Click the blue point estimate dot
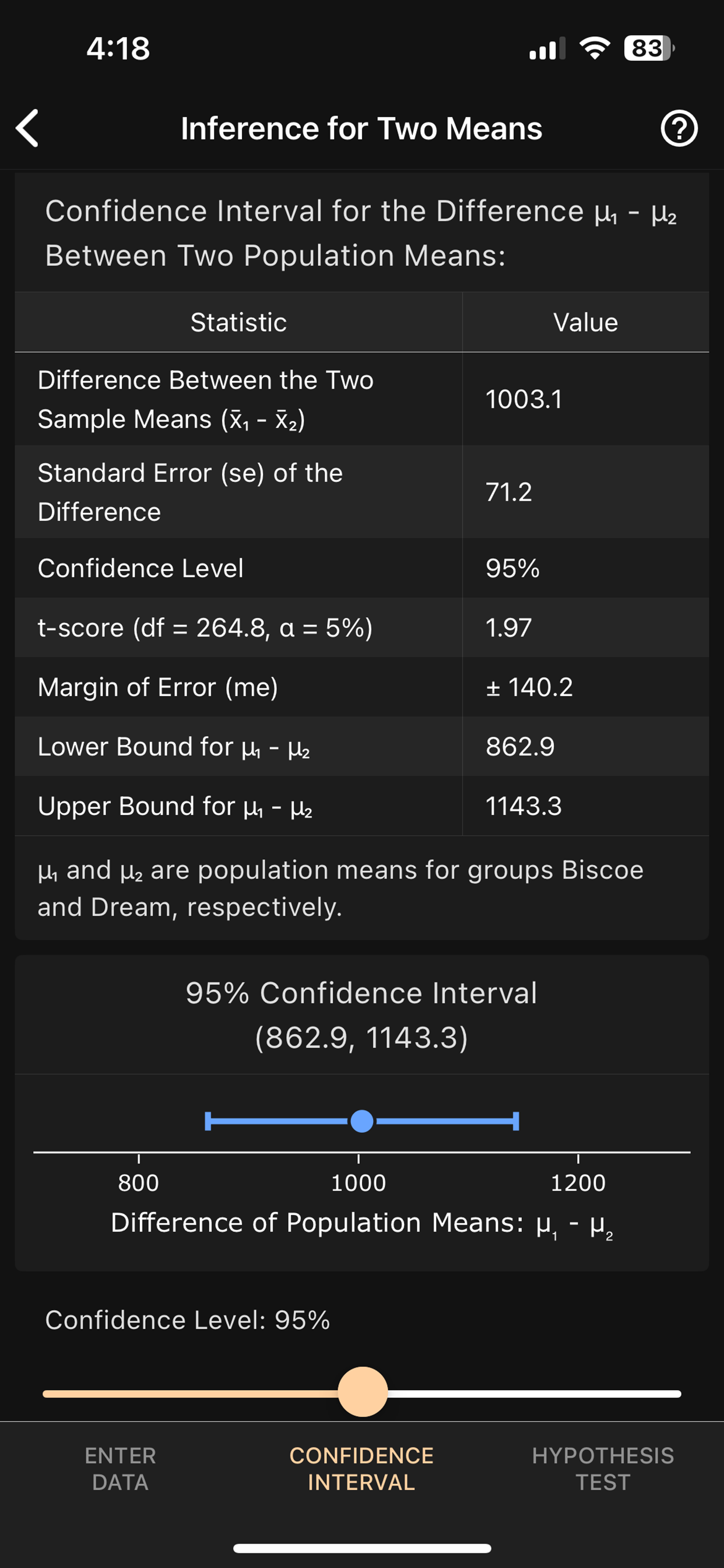 (362, 1121)
